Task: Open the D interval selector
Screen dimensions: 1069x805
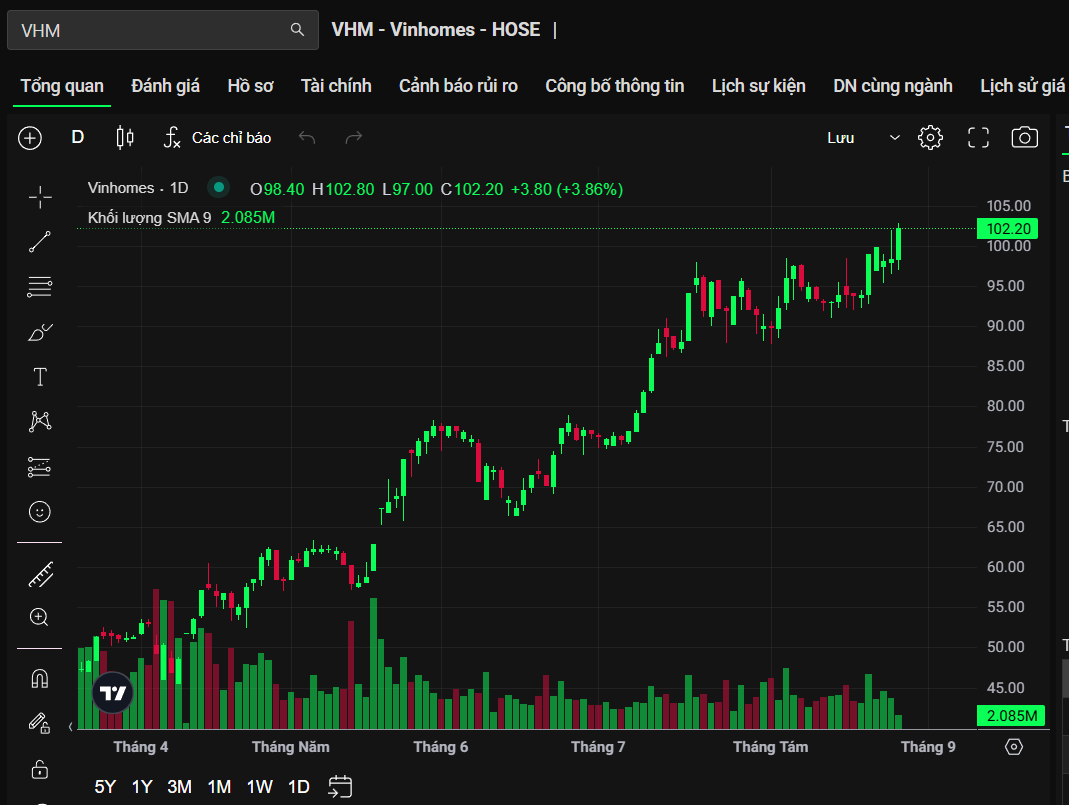Action: (x=78, y=138)
